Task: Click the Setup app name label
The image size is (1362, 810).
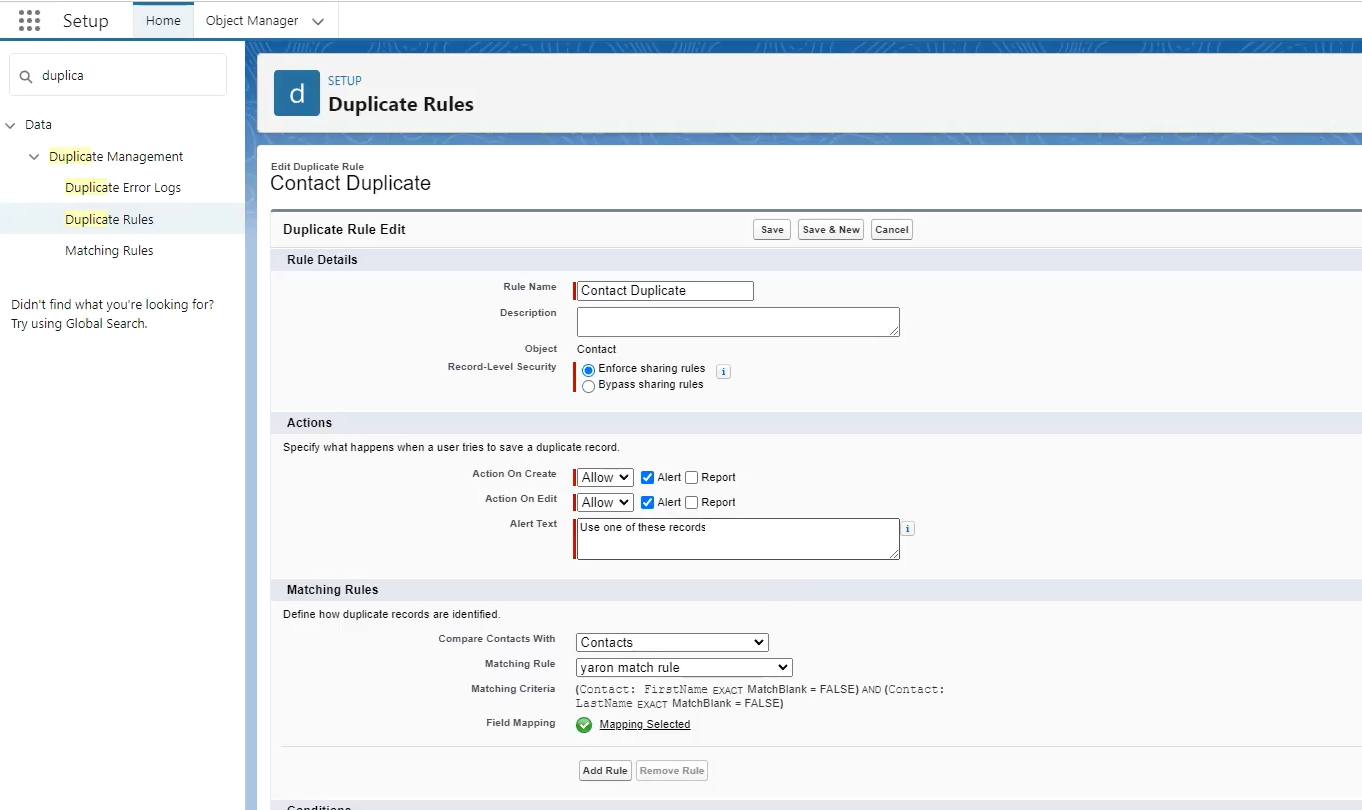Action: click(x=85, y=21)
